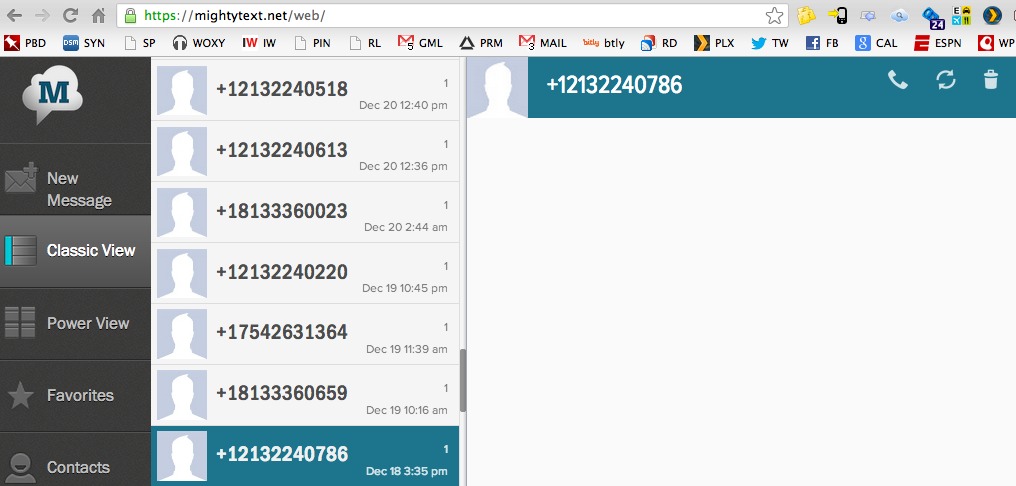The height and width of the screenshot is (486, 1016).
Task: Delete conversation using trash icon
Action: (x=990, y=80)
